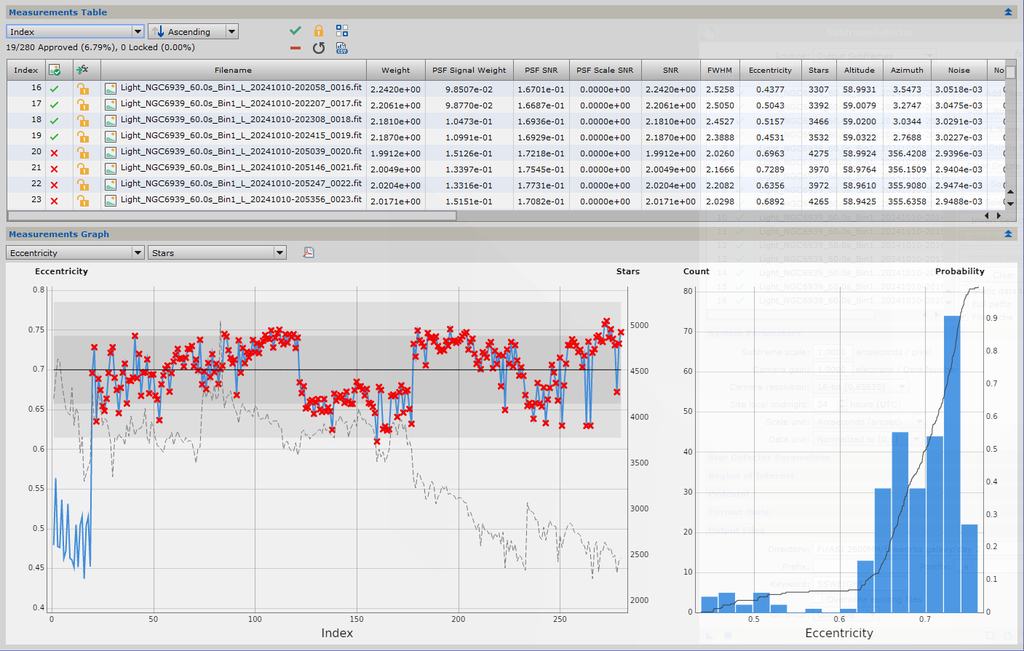Image resolution: width=1024 pixels, height=651 pixels.
Task: Click file icon for image ending _0019.fit
Action: [111, 136]
